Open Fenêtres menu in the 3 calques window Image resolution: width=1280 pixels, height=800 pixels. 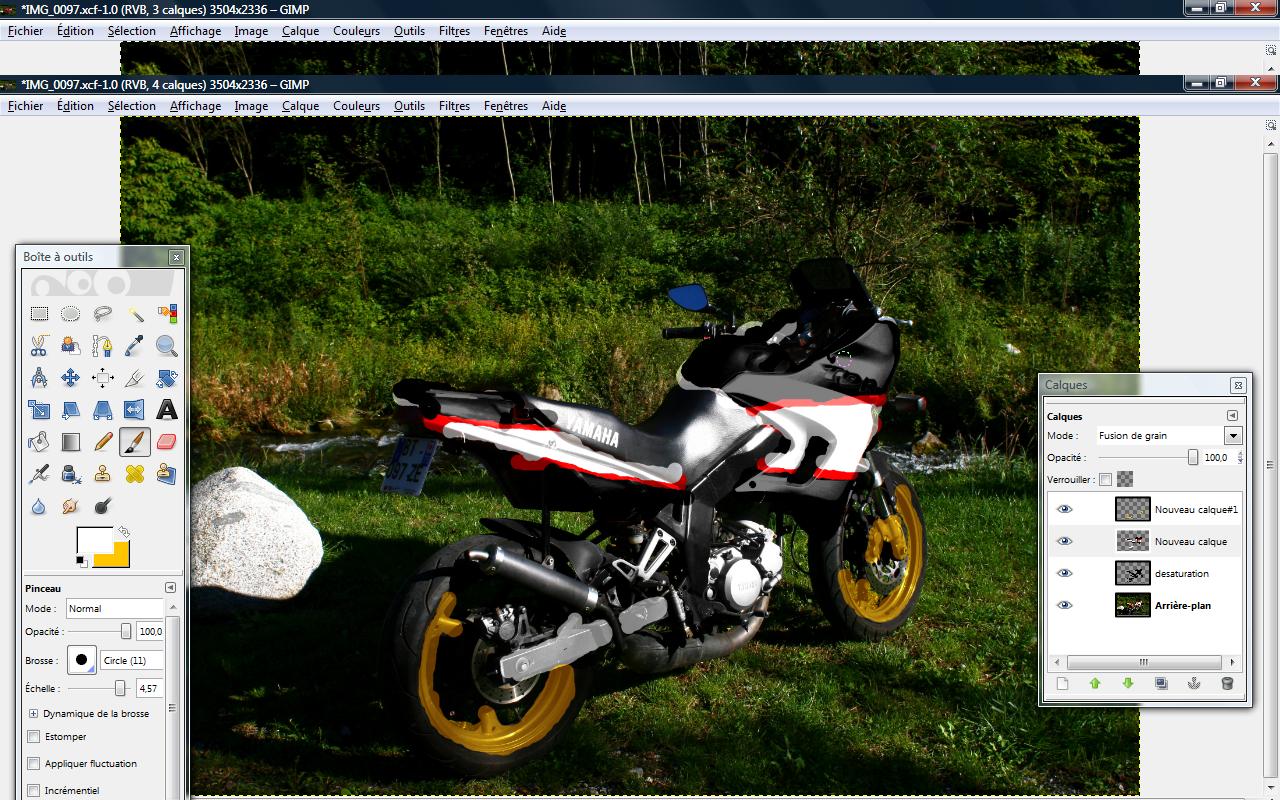pos(505,31)
